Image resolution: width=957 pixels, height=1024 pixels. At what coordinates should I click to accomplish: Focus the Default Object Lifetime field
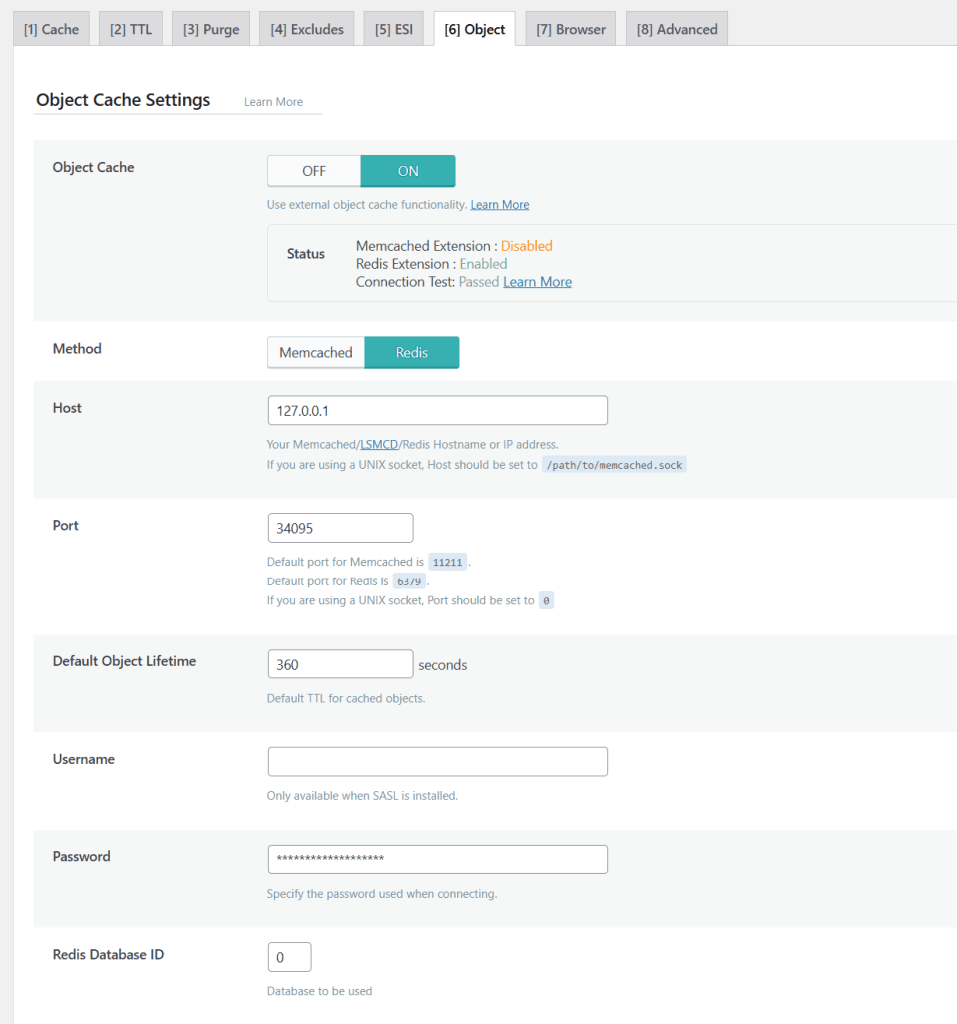pyautogui.click(x=340, y=663)
